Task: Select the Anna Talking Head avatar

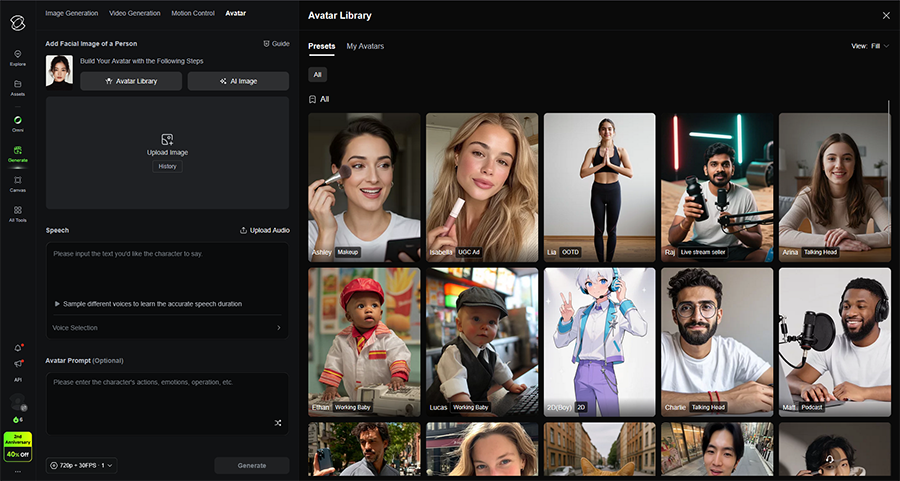Action: pos(835,187)
